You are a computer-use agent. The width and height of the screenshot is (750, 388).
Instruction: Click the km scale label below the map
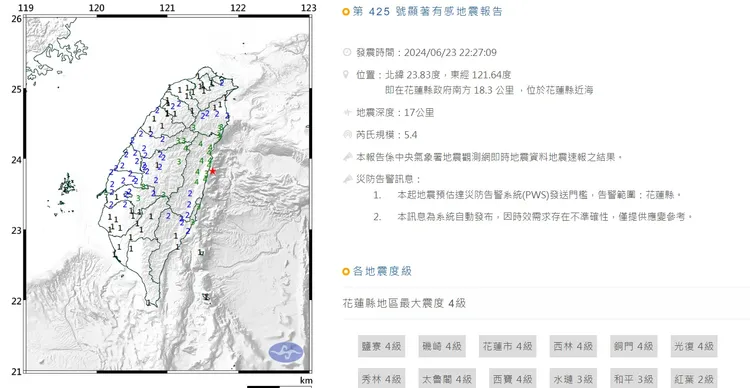tap(306, 380)
